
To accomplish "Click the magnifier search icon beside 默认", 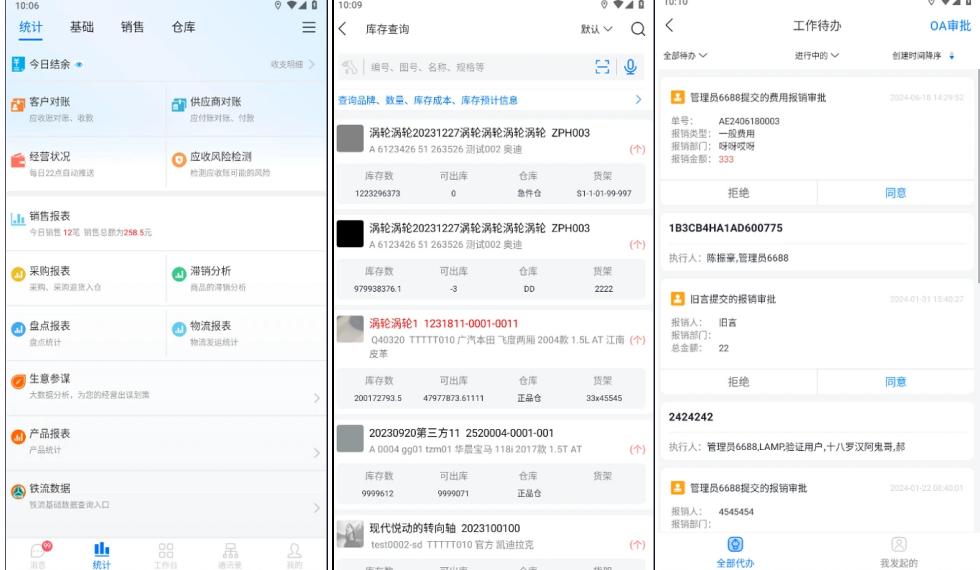I will click(637, 29).
